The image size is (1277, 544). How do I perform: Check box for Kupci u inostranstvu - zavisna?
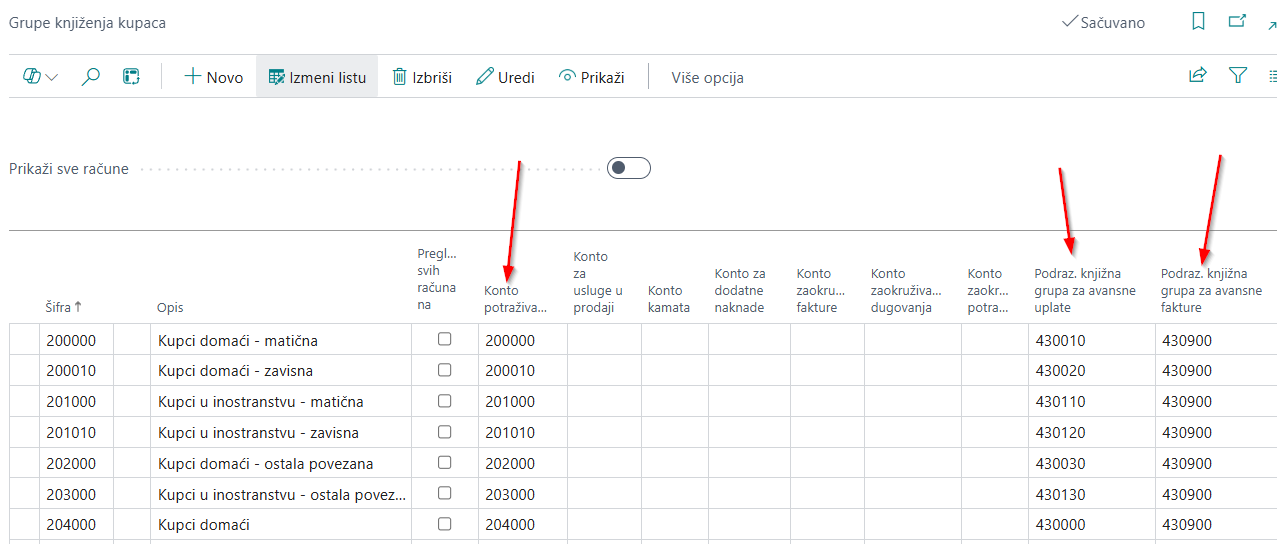coord(444,432)
